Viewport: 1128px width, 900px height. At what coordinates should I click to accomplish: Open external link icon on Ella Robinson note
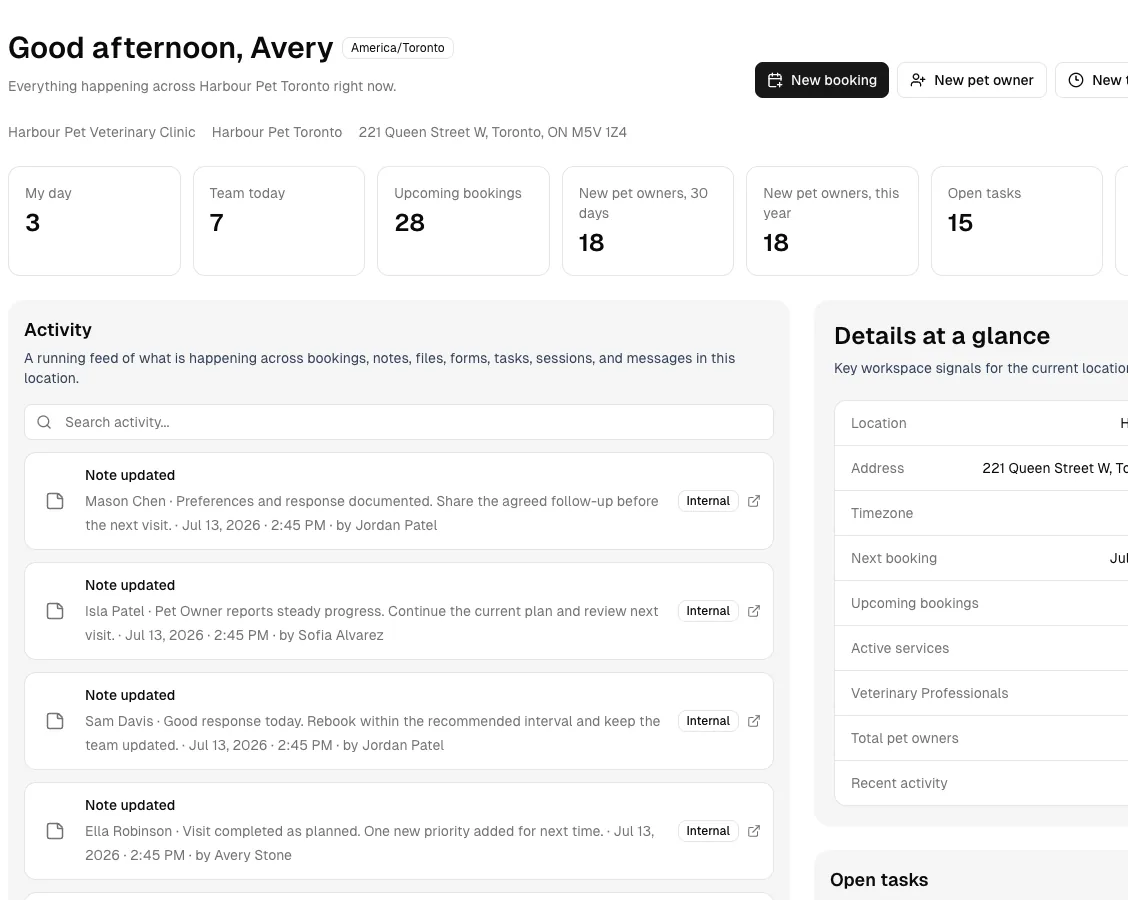pyautogui.click(x=753, y=831)
